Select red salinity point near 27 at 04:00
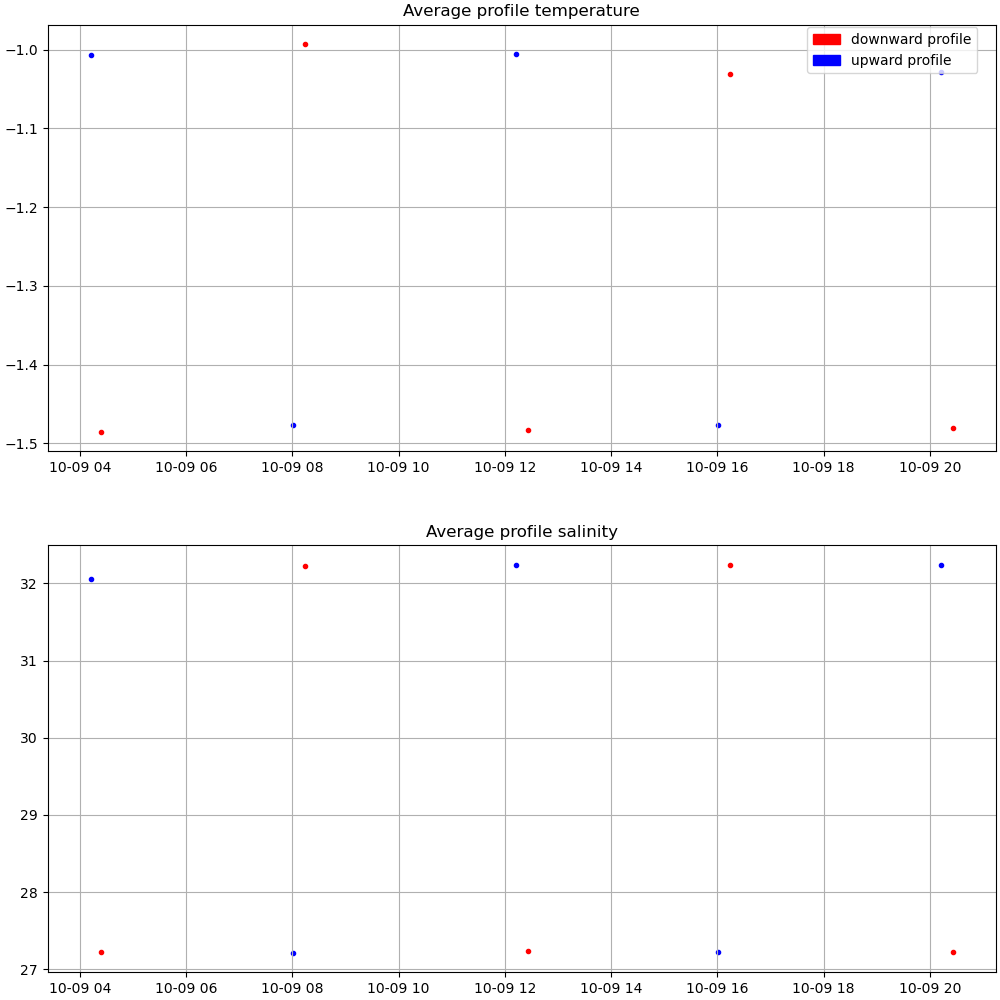Viewport: 1000px width, 1000px height. point(101,952)
